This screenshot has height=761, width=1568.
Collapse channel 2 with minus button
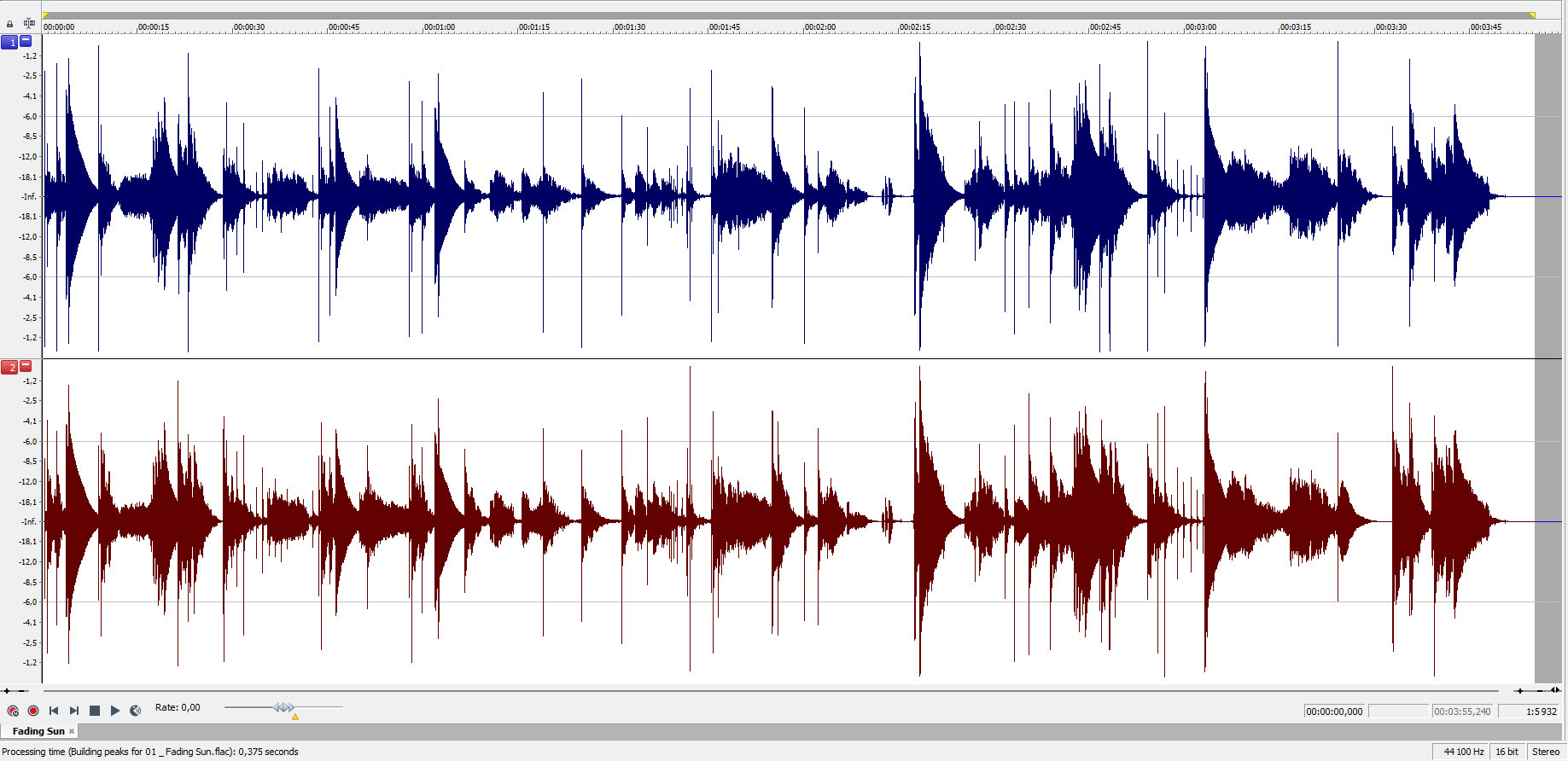coord(26,365)
